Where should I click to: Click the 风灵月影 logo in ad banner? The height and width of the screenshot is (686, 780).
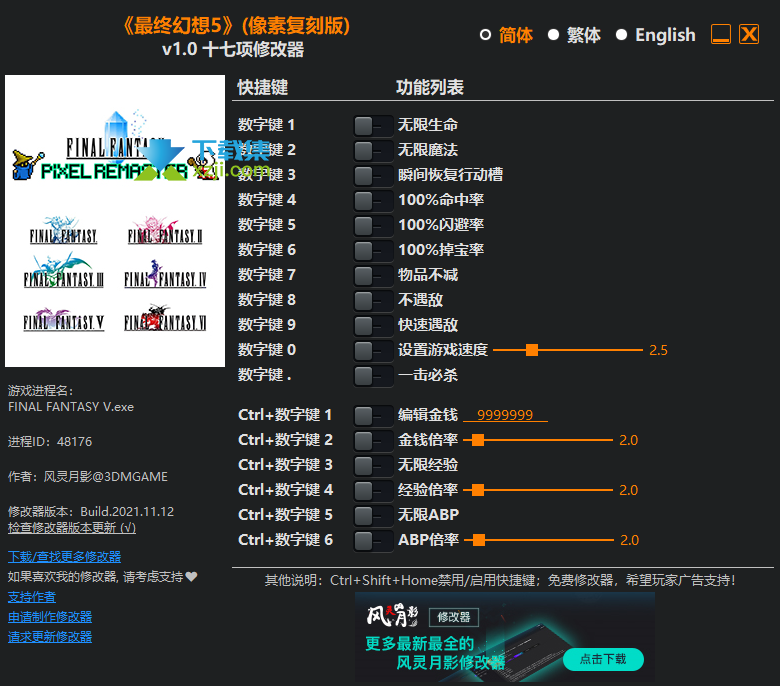coord(392,616)
